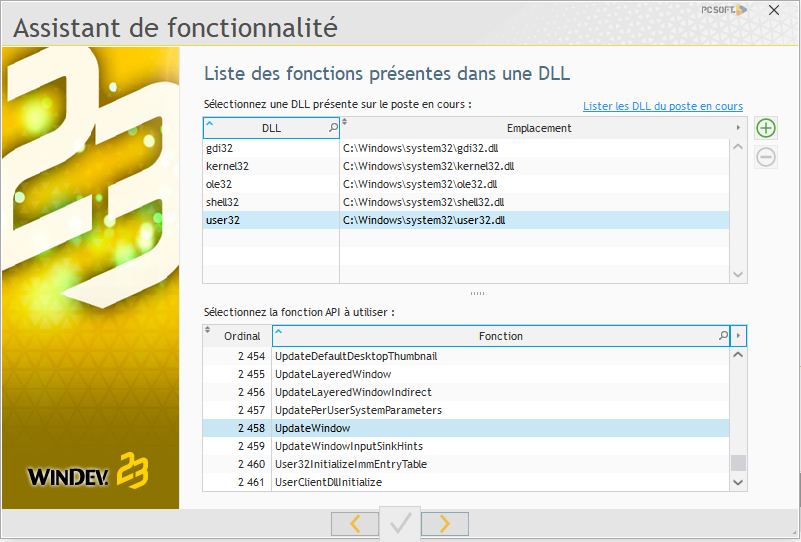Click path C:\Windows\system32\ole32.dll
This screenshot has height=542, width=801.
tap(420, 184)
